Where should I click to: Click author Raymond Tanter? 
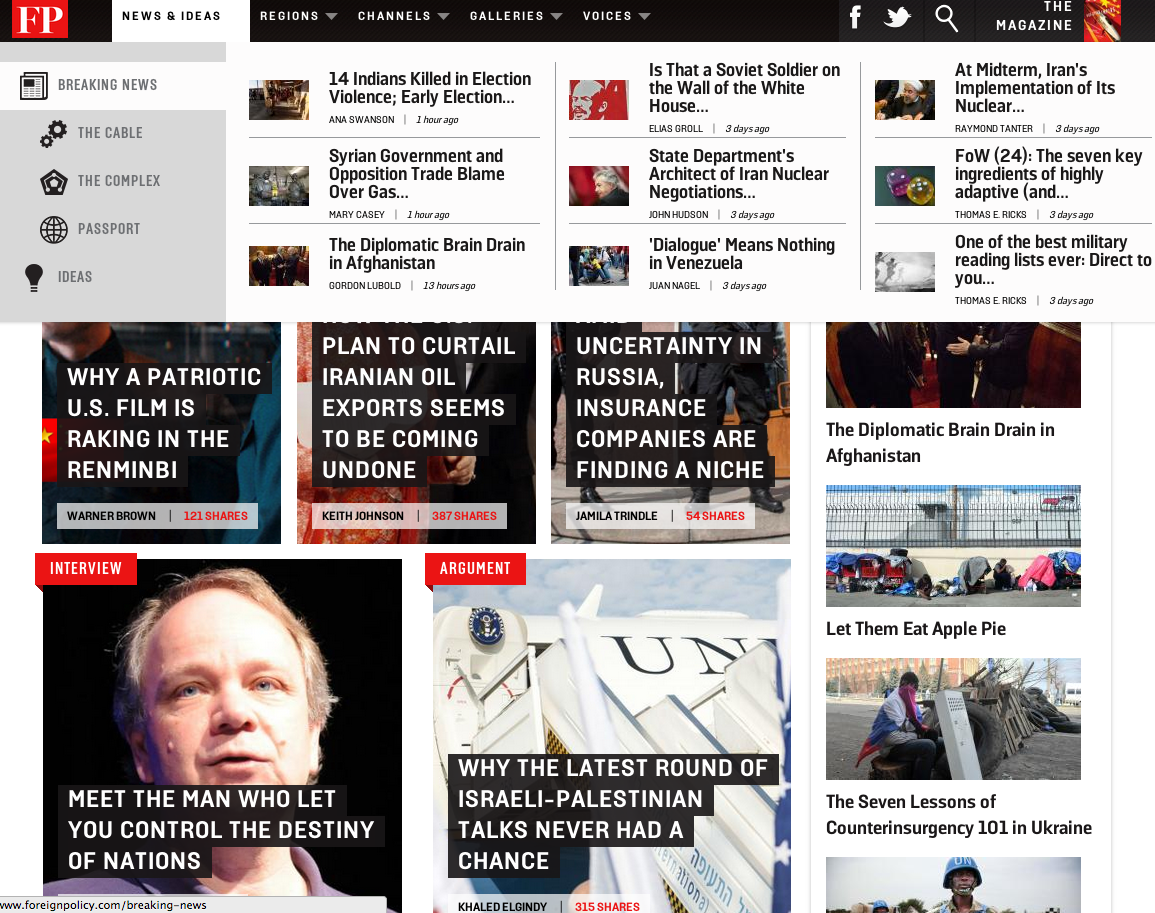(994, 128)
